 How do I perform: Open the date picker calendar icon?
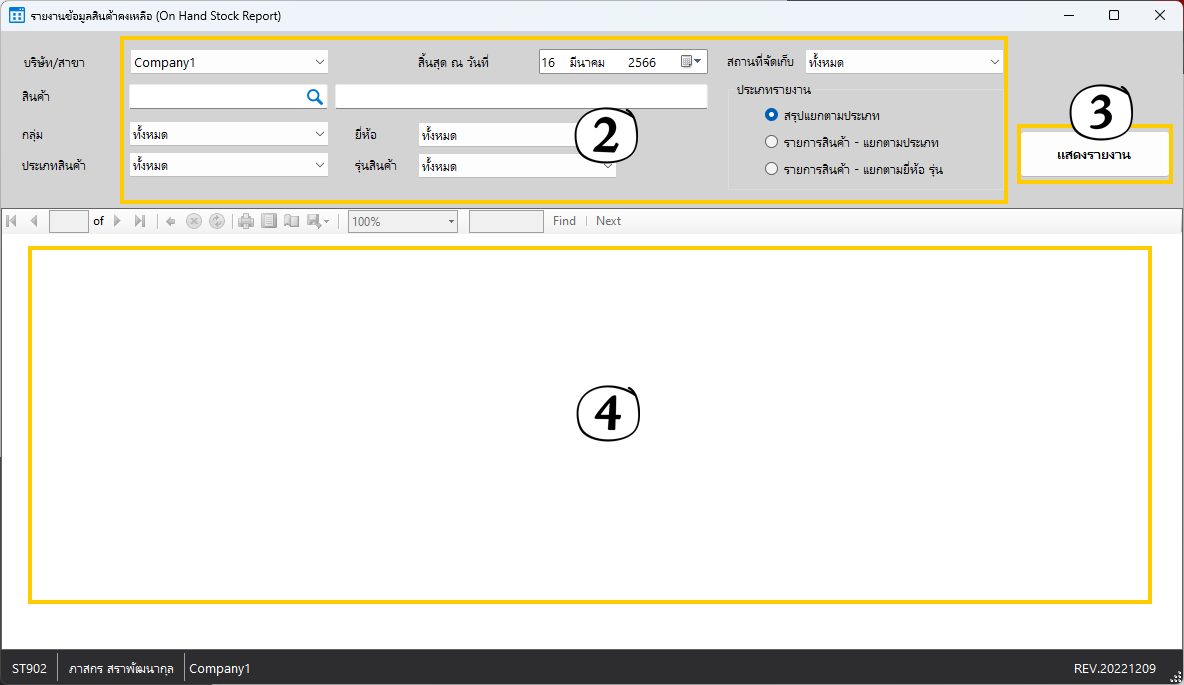pos(692,62)
